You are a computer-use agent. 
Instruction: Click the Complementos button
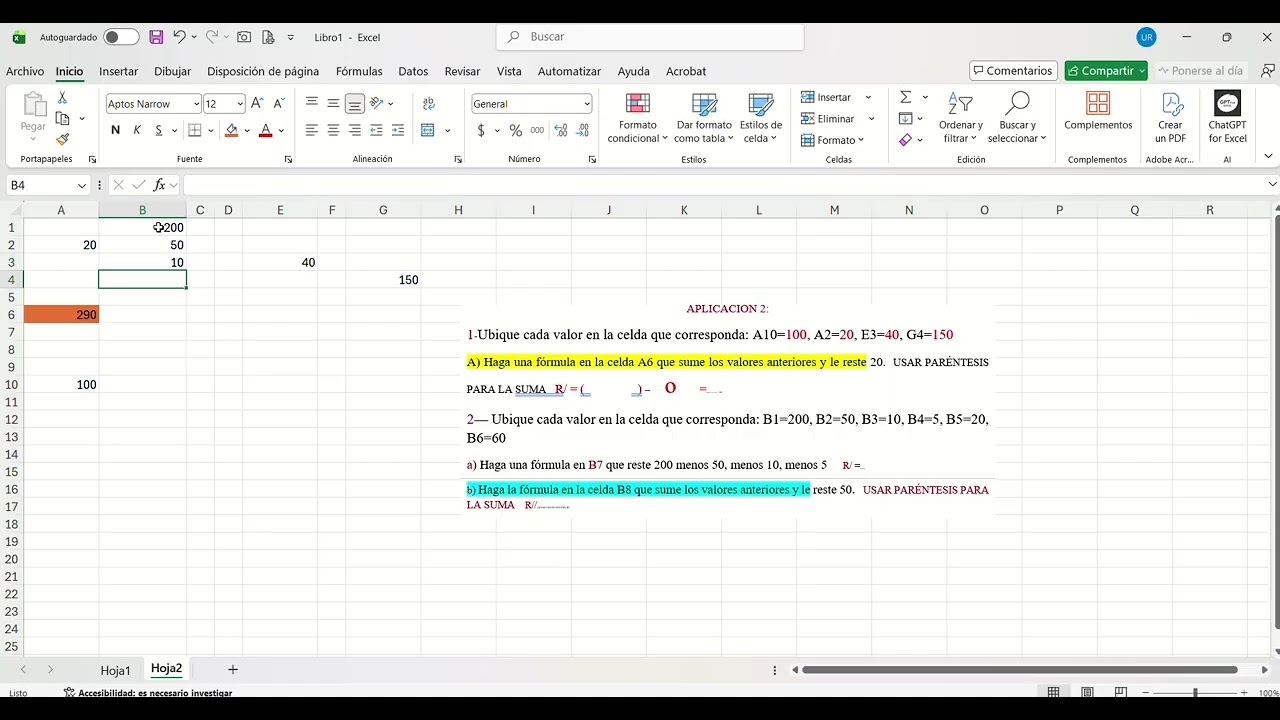click(x=1098, y=112)
